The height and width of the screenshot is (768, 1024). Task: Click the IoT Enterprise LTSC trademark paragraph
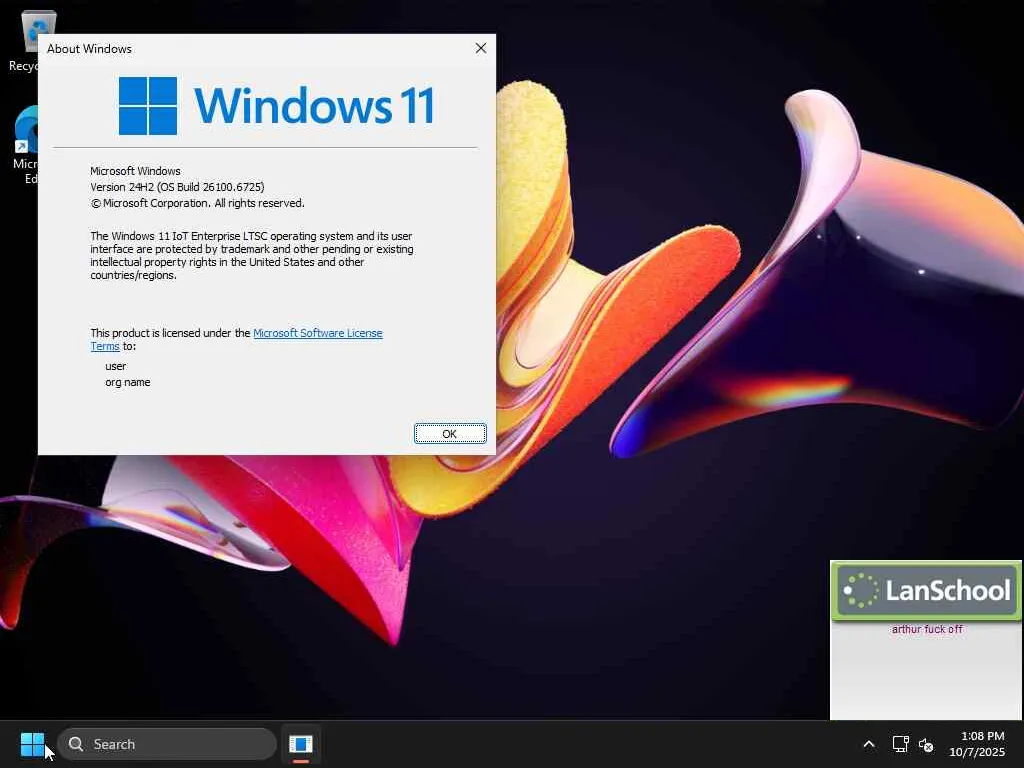(251, 255)
